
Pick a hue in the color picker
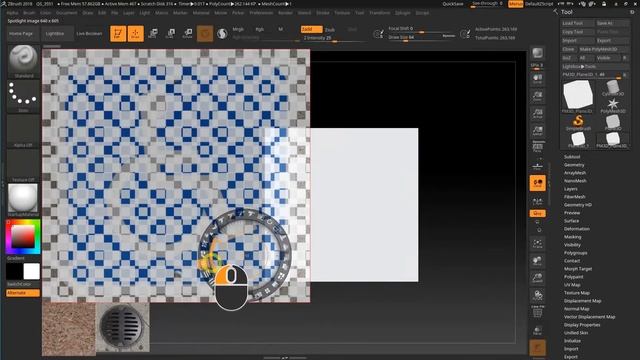tap(23, 237)
